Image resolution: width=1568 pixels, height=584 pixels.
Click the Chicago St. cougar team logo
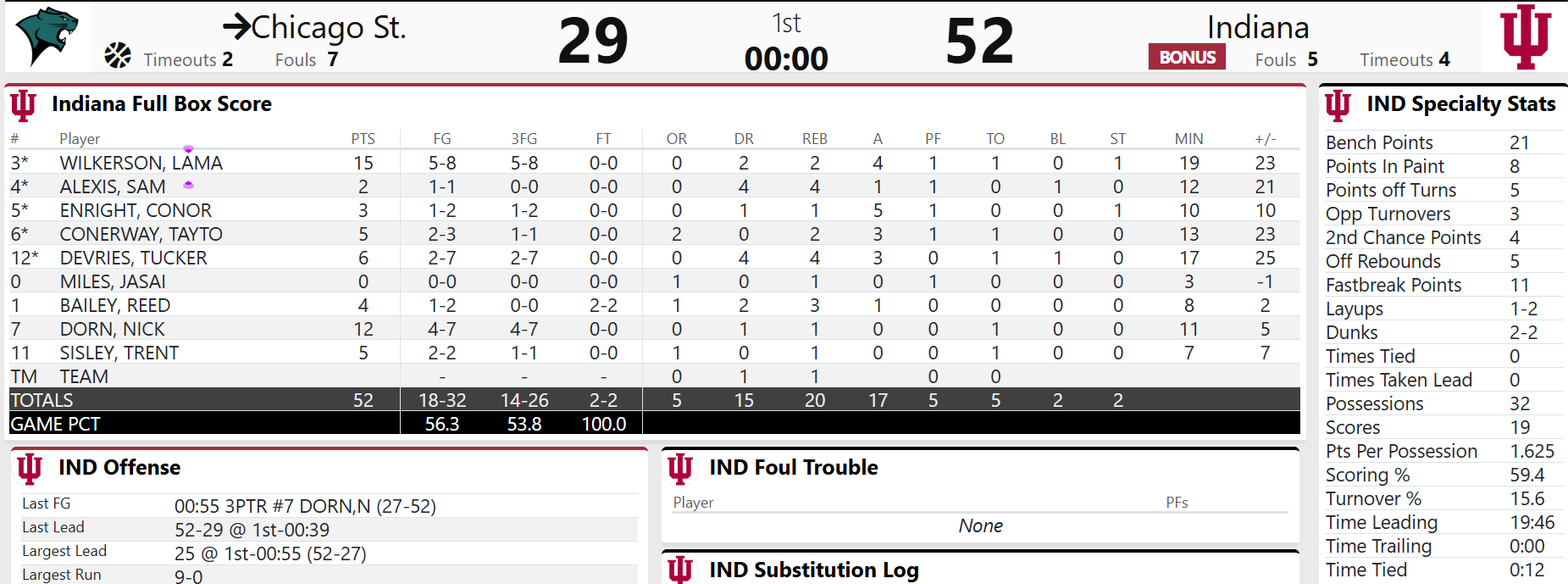[47, 36]
